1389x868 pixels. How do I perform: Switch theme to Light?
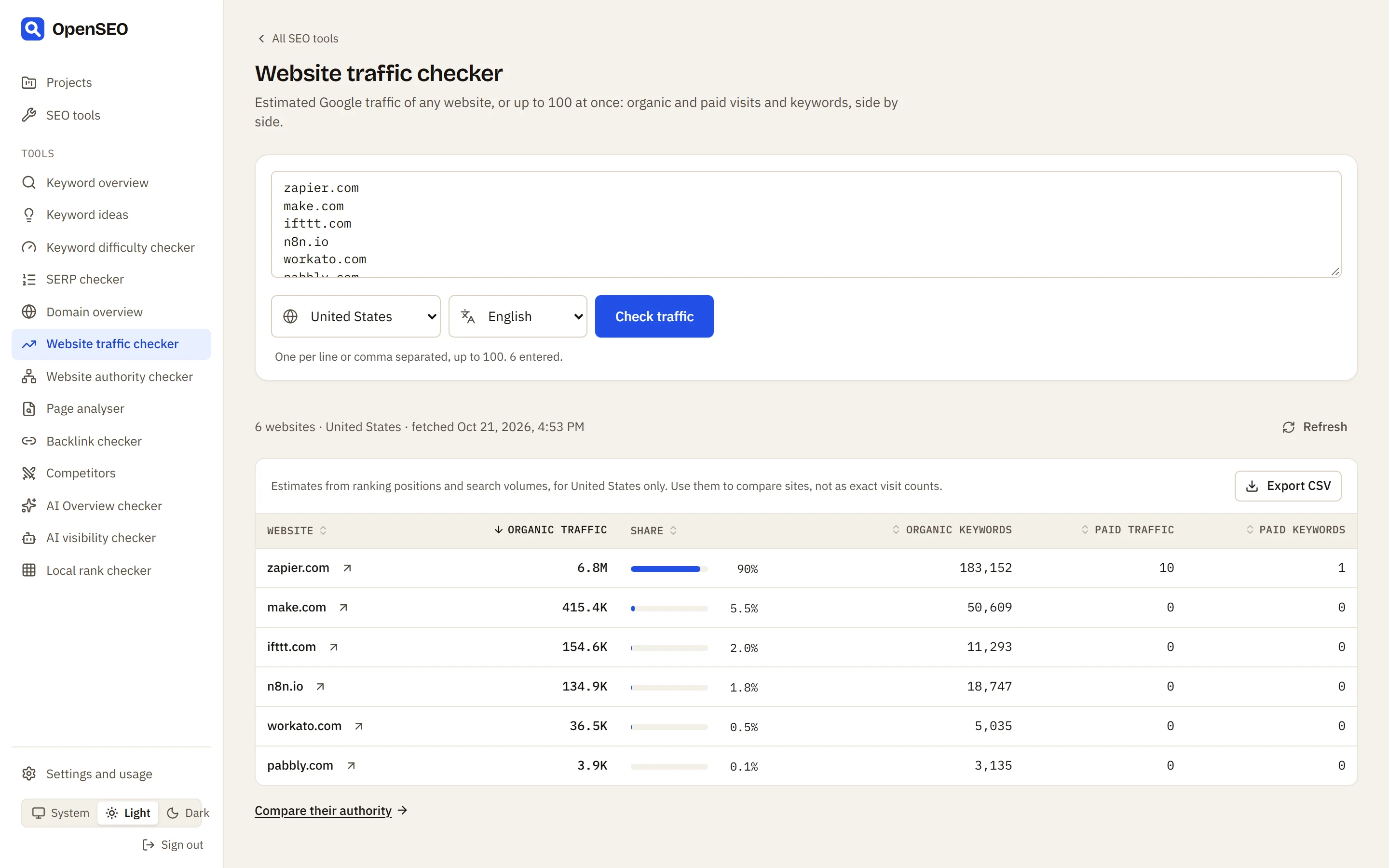(x=128, y=813)
